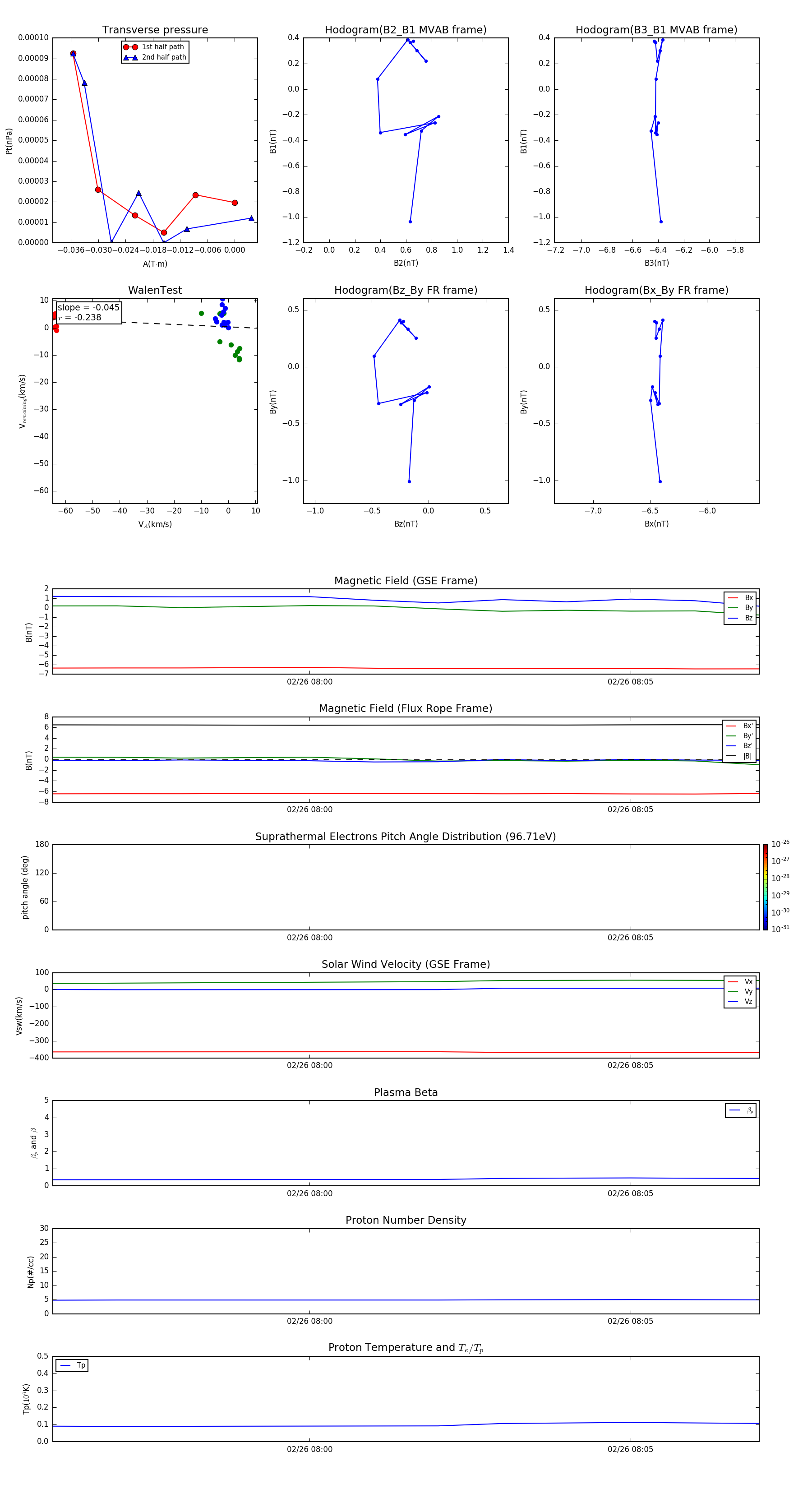
Task: Click "02/26 08:05" under Proton Temperature panel
Action: click(630, 1449)
